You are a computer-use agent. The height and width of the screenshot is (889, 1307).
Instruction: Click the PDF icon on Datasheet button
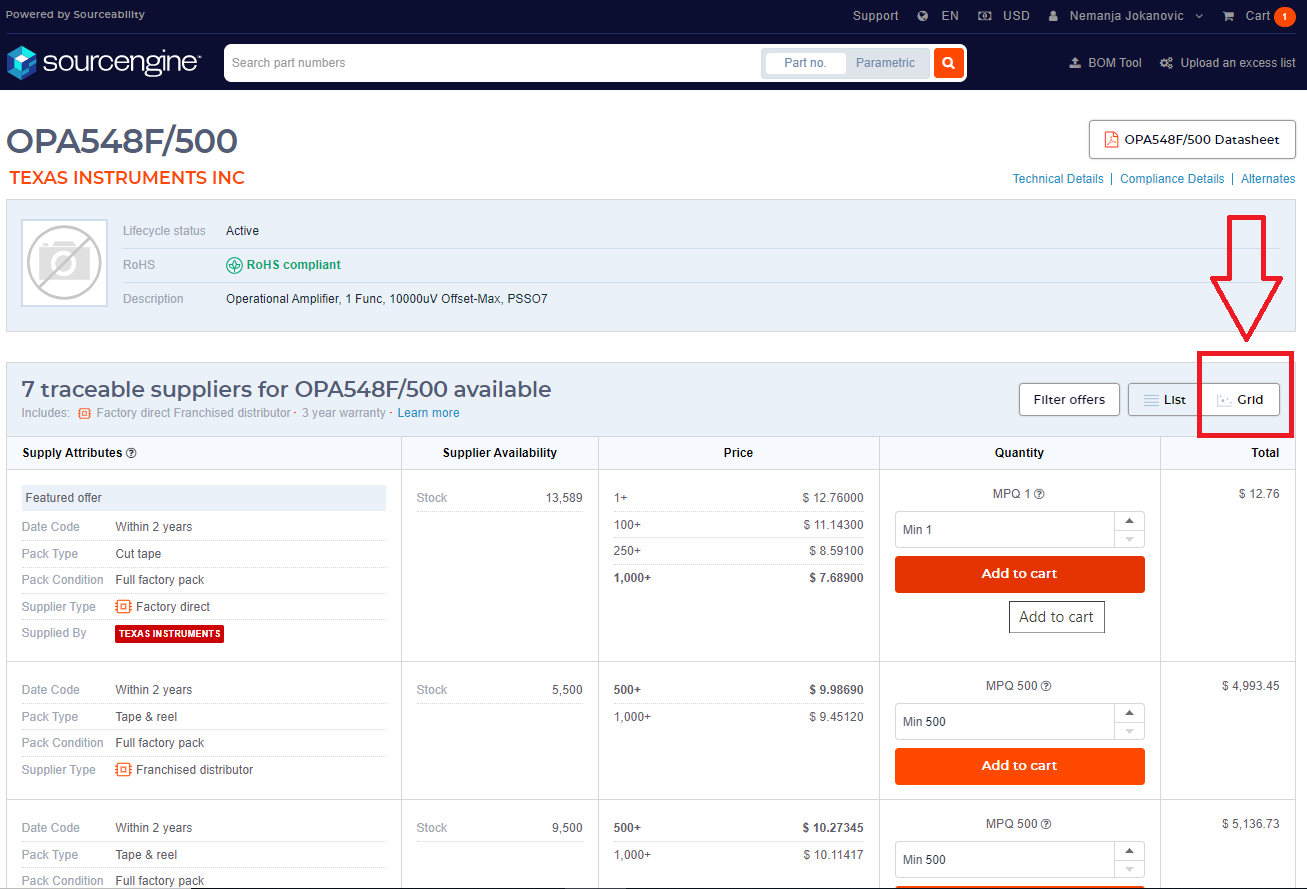[x=1111, y=140]
